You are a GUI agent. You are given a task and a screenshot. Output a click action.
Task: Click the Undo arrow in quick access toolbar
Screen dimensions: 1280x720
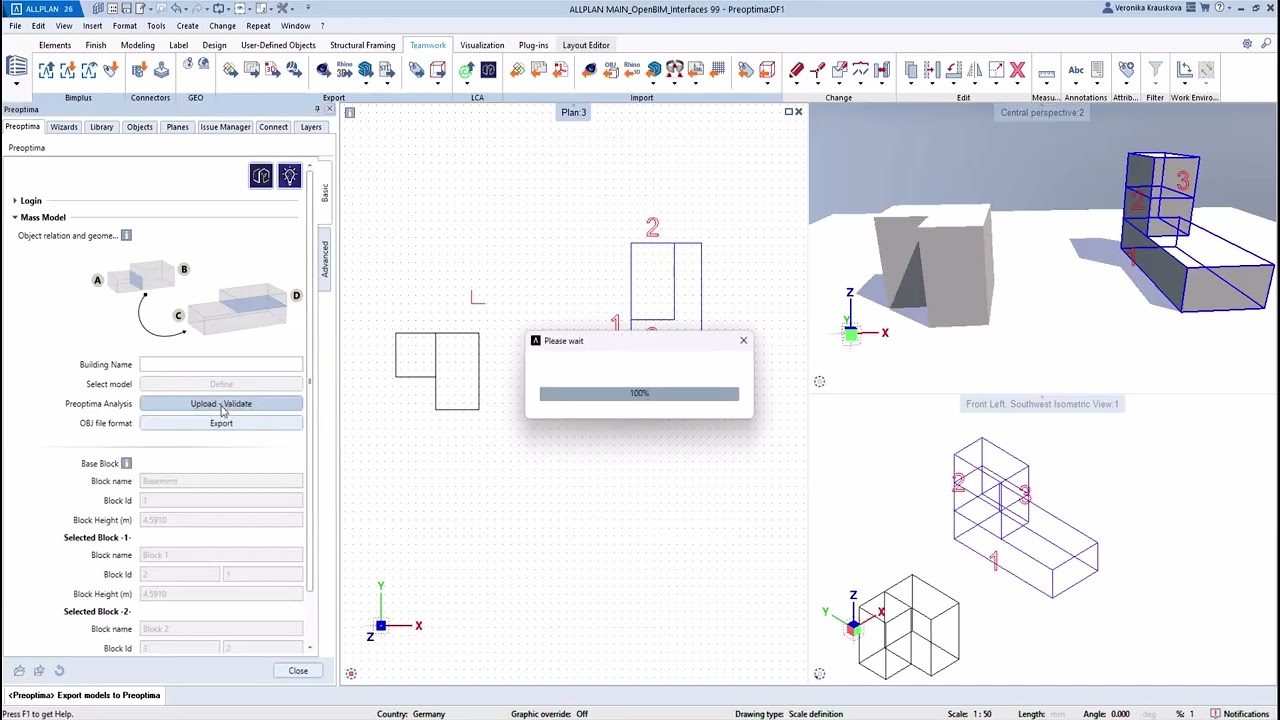(x=176, y=8)
